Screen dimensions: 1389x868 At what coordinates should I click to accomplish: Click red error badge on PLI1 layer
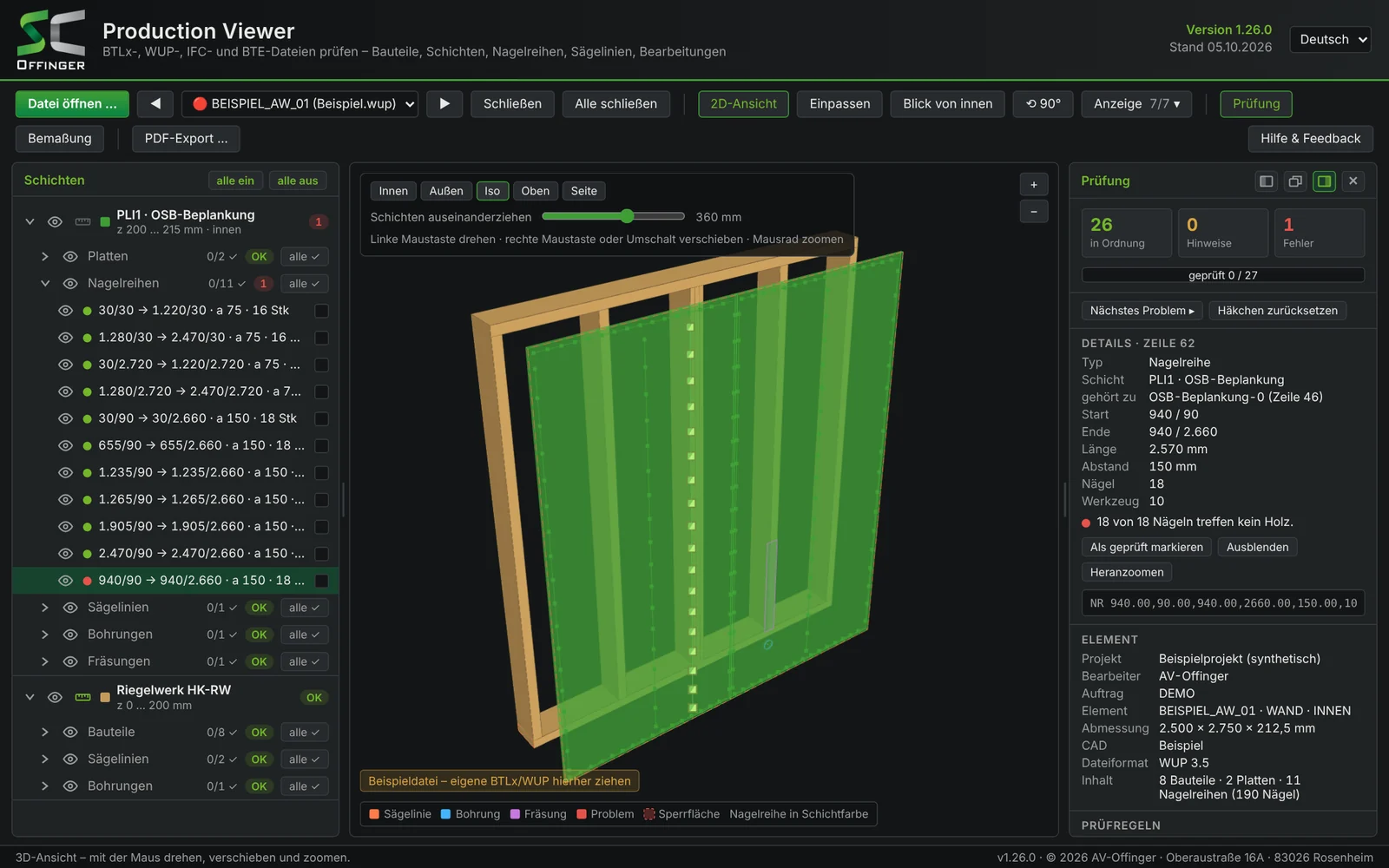[319, 222]
